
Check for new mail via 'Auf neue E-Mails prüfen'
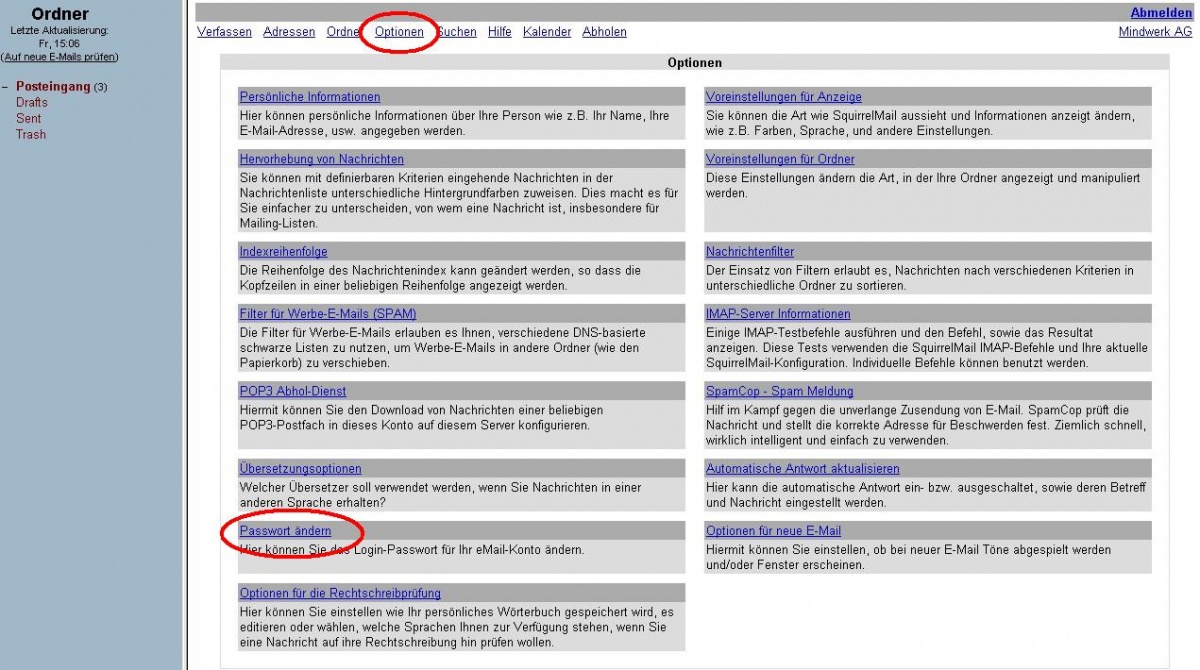tap(59, 57)
